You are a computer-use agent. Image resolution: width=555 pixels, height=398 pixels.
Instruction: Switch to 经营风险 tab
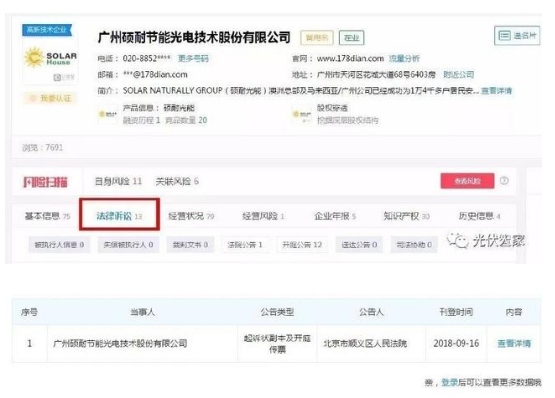click(263, 216)
